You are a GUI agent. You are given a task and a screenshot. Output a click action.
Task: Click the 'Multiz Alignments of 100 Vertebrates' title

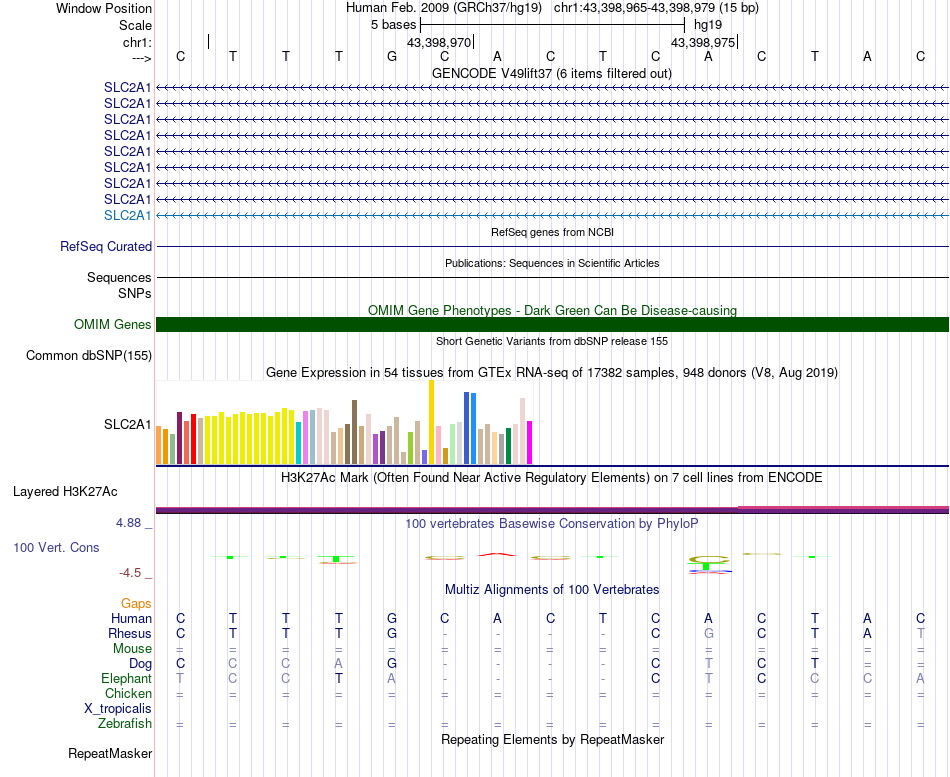(552, 589)
